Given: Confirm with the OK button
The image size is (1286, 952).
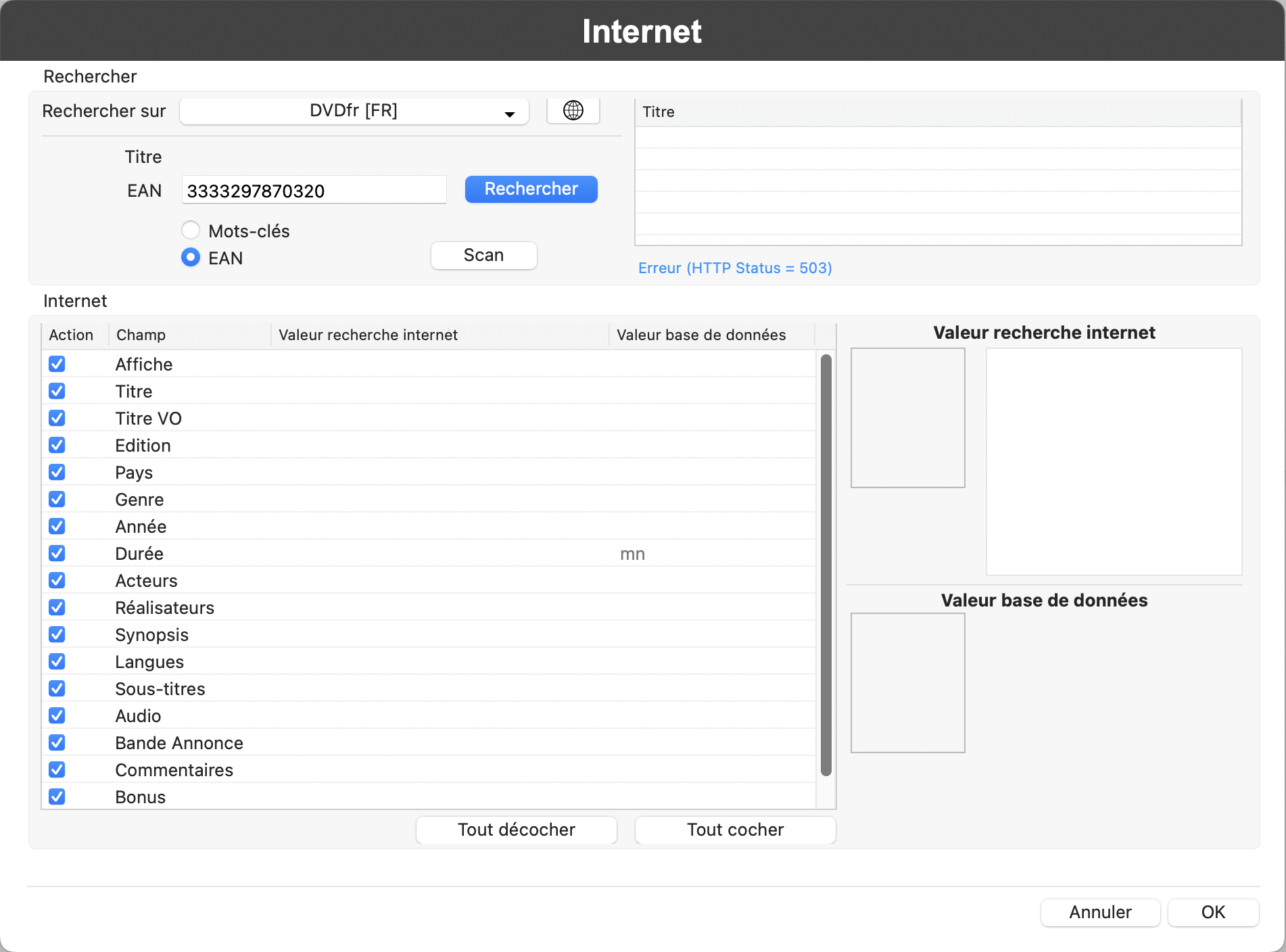Looking at the screenshot, I should pos(1213,912).
